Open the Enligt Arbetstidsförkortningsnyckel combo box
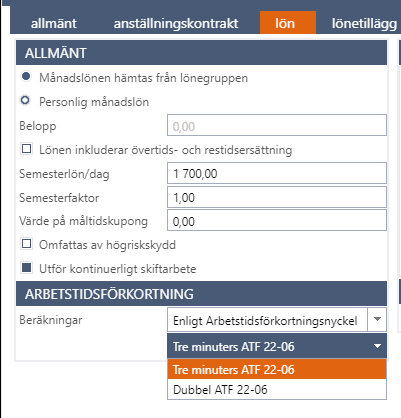Viewport: 401px width, 418px height. tap(267, 319)
